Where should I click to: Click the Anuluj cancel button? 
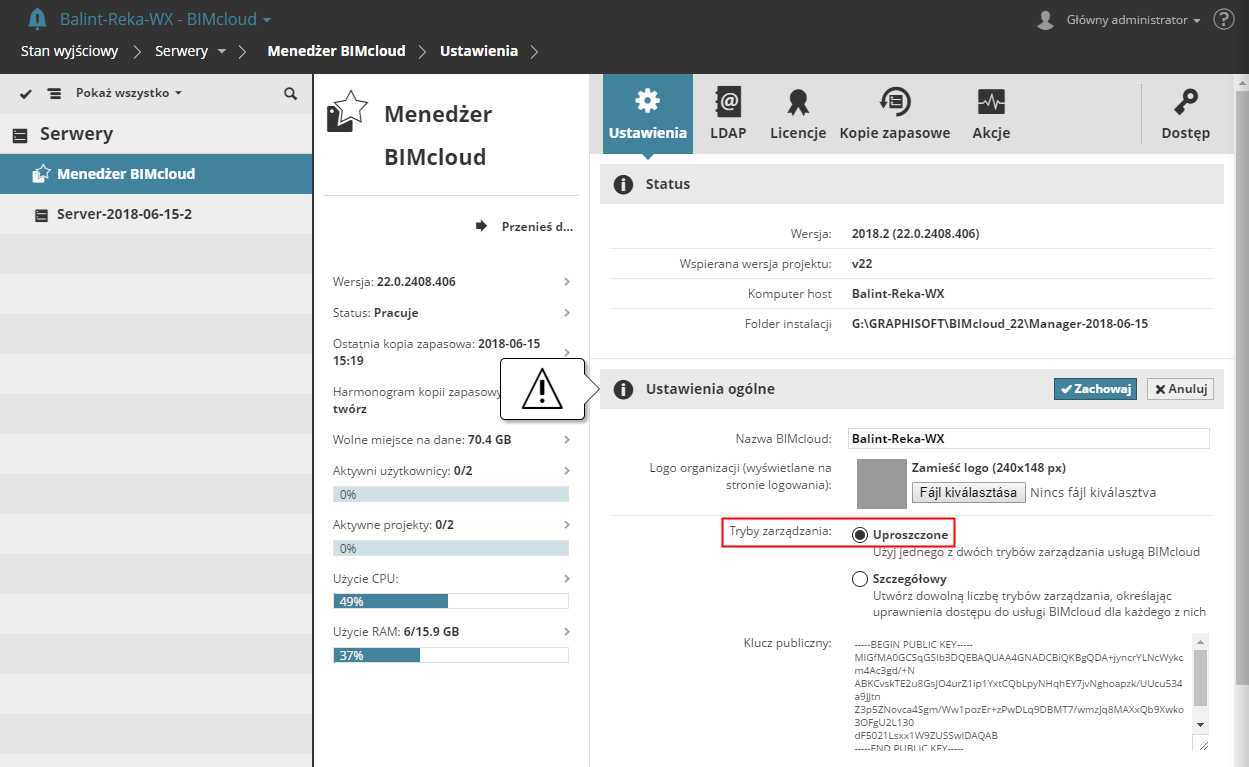tap(1180, 389)
